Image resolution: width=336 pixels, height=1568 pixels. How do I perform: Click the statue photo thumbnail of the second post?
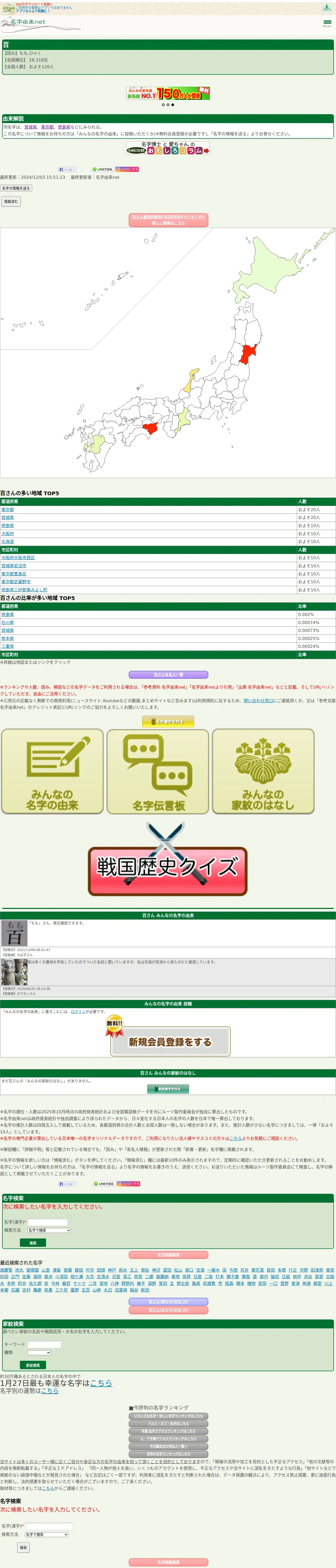[14, 972]
